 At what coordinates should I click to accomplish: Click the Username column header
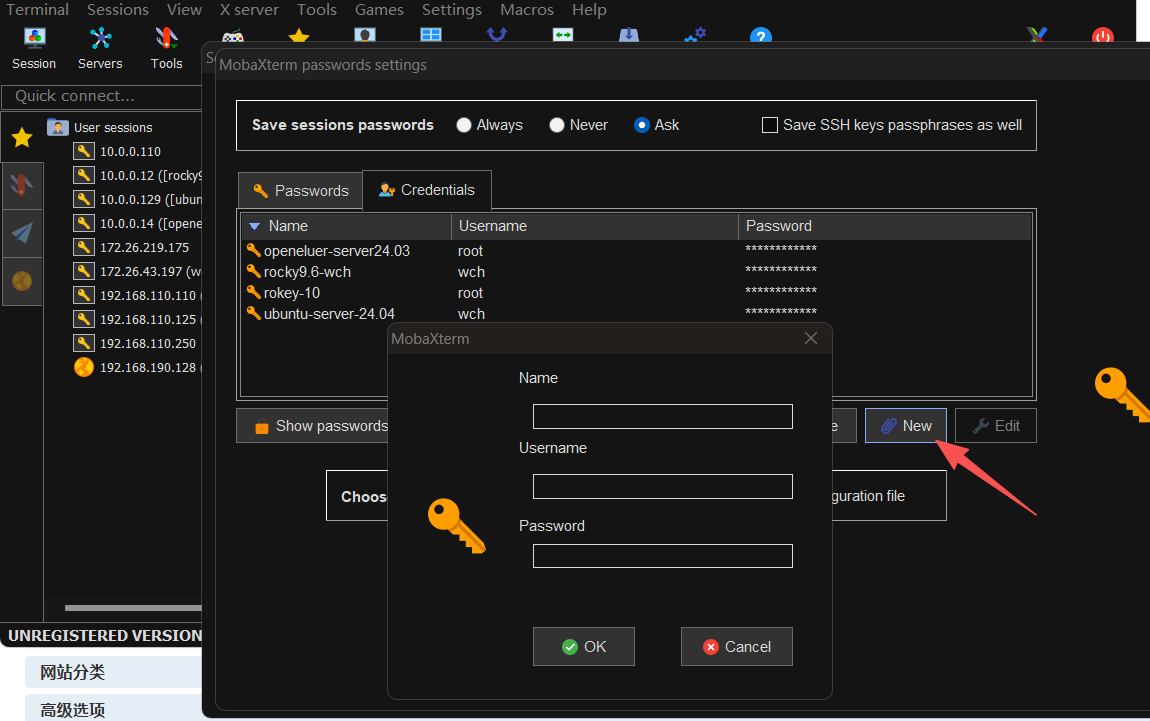click(x=595, y=226)
